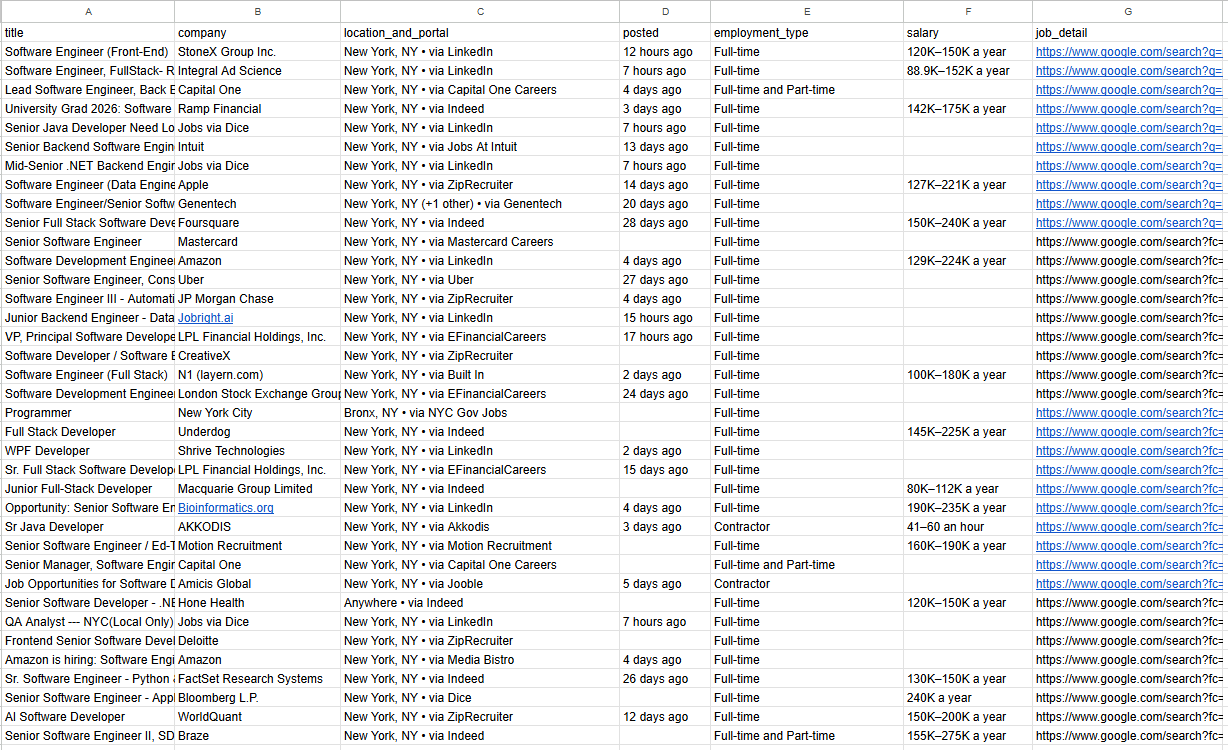Open the Bioinformatics.org company link

[225, 508]
